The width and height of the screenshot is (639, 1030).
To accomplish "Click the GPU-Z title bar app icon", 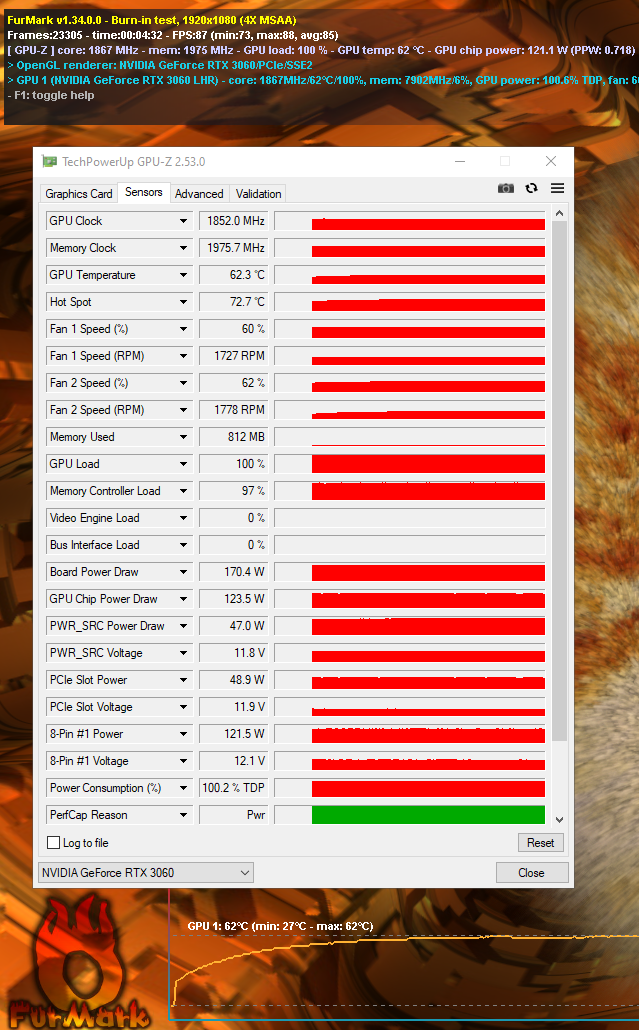I will 49,161.
